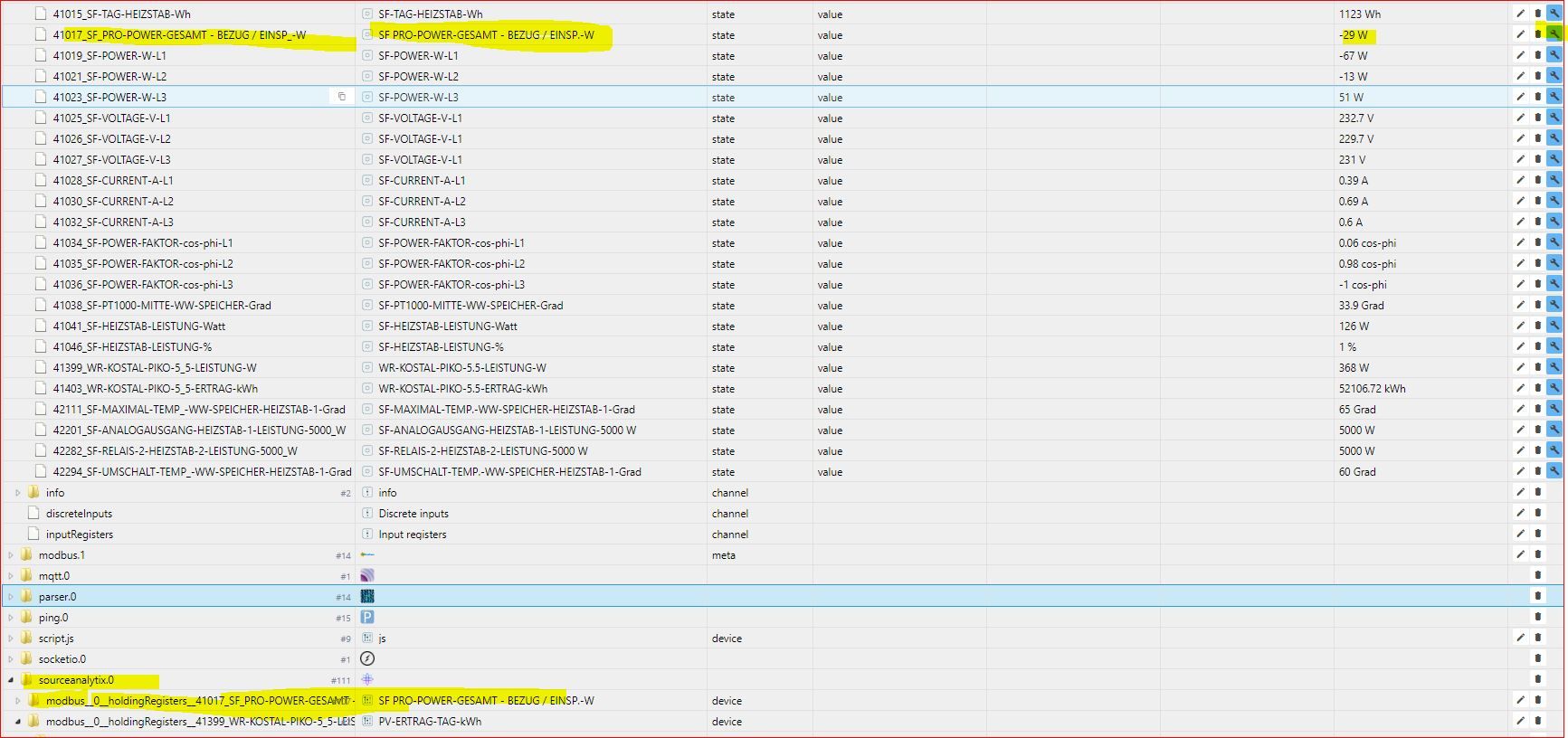
Task: Click the value '0.98 cos-phi'
Action: (1367, 264)
